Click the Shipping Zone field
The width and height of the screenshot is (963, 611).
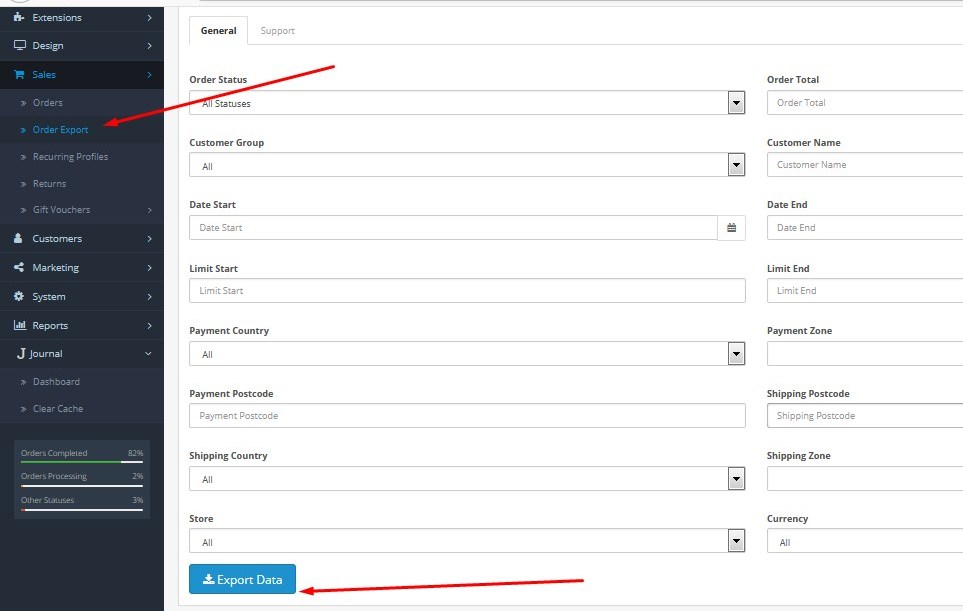coord(865,478)
